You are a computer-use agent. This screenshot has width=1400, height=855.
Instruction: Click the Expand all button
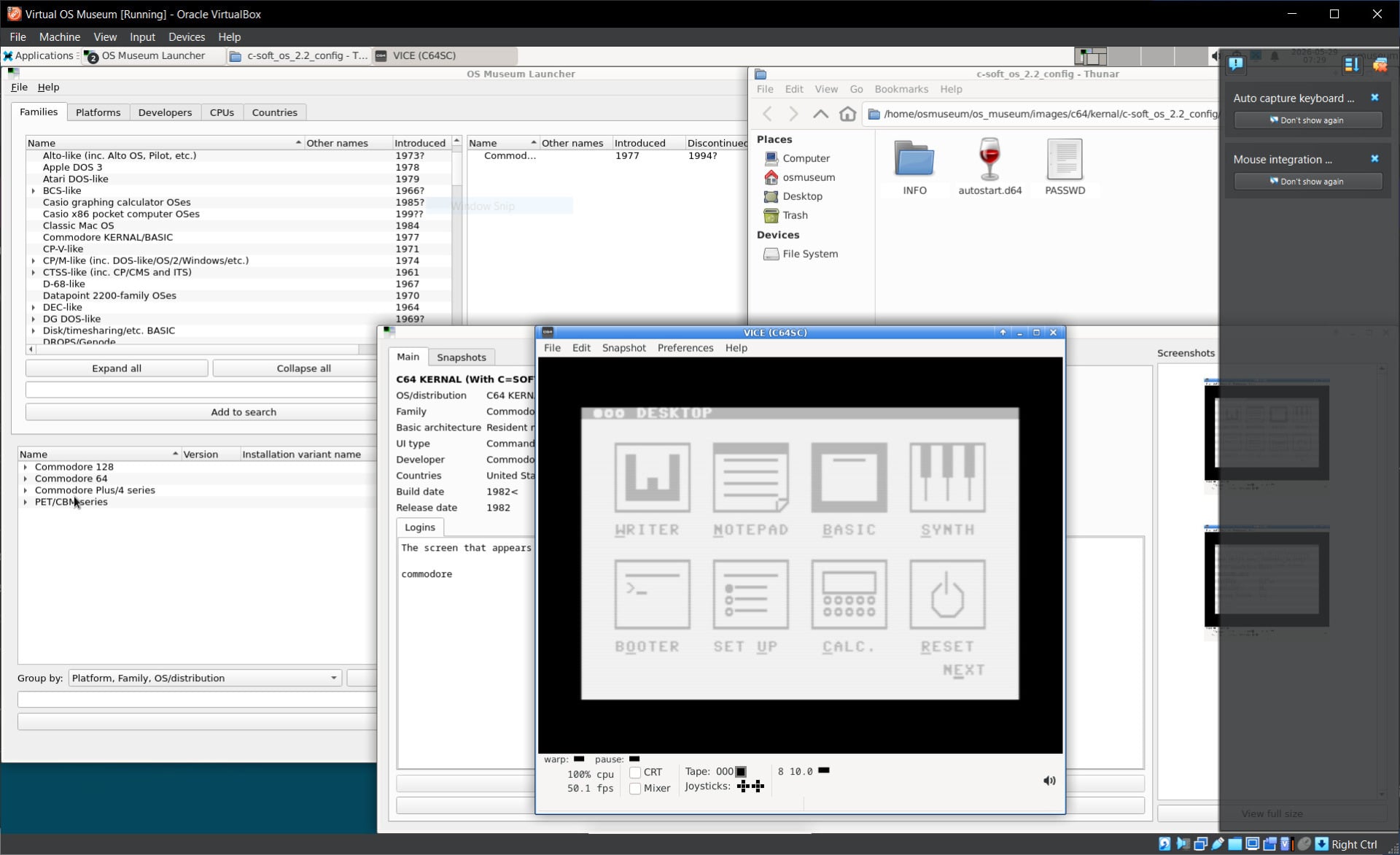[x=117, y=368]
